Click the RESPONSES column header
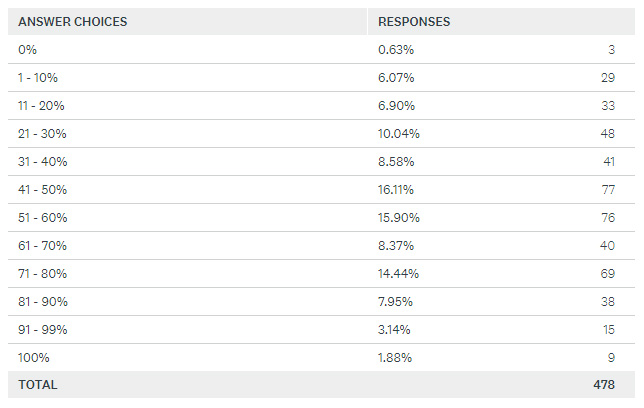 tap(414, 21)
